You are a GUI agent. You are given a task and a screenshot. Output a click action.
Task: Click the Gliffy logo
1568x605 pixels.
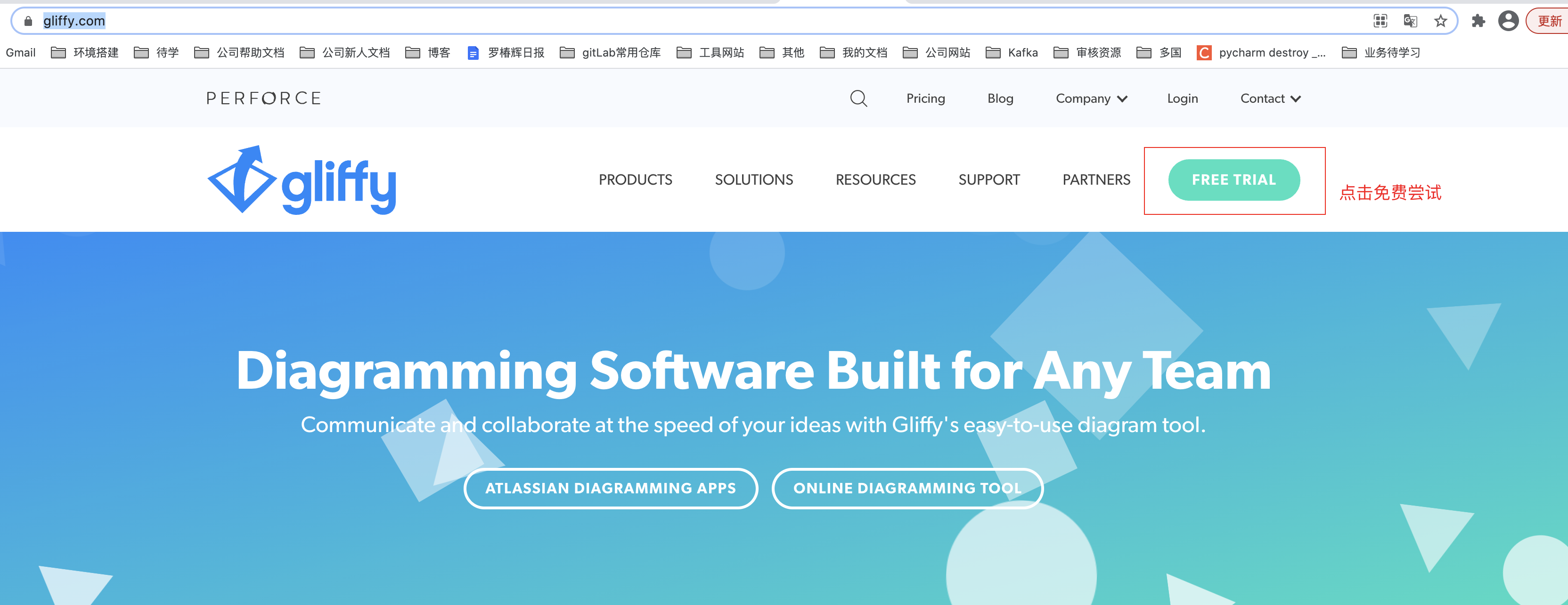click(302, 180)
